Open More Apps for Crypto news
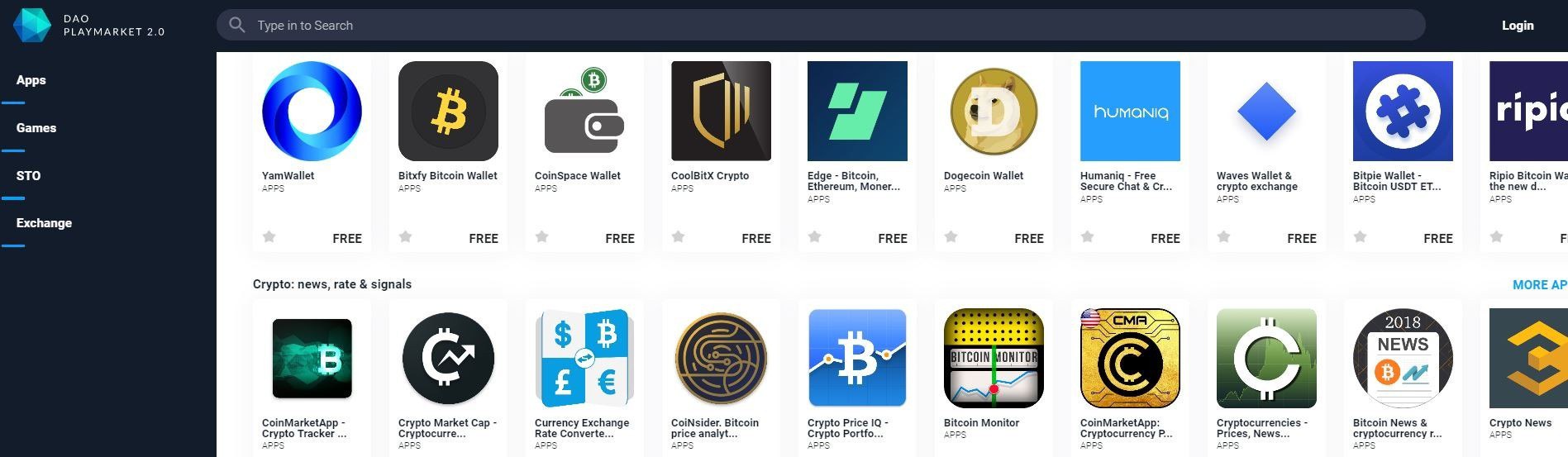 pyautogui.click(x=1540, y=284)
